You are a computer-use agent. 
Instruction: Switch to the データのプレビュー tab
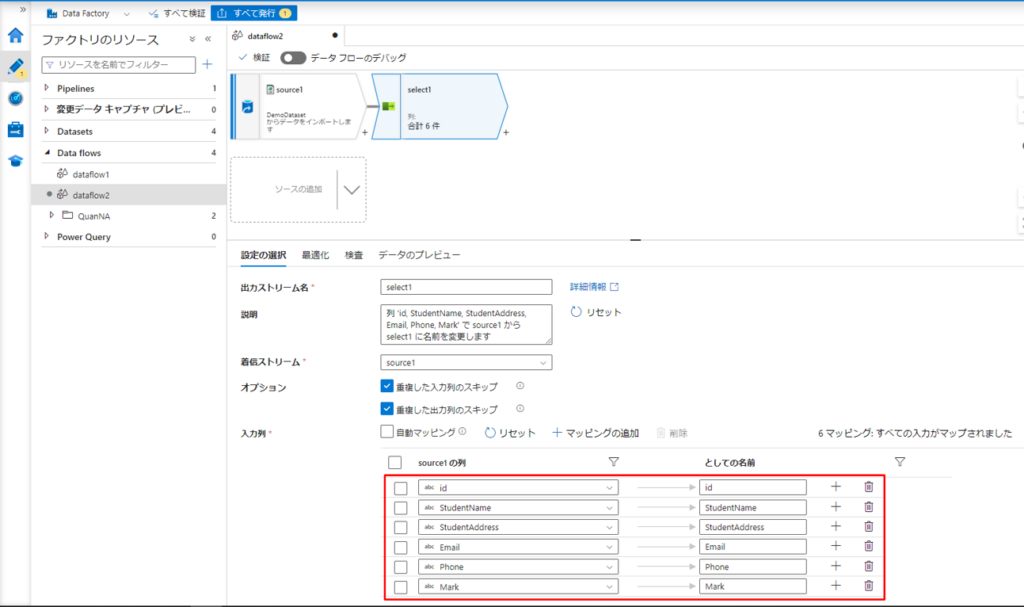coord(419,256)
